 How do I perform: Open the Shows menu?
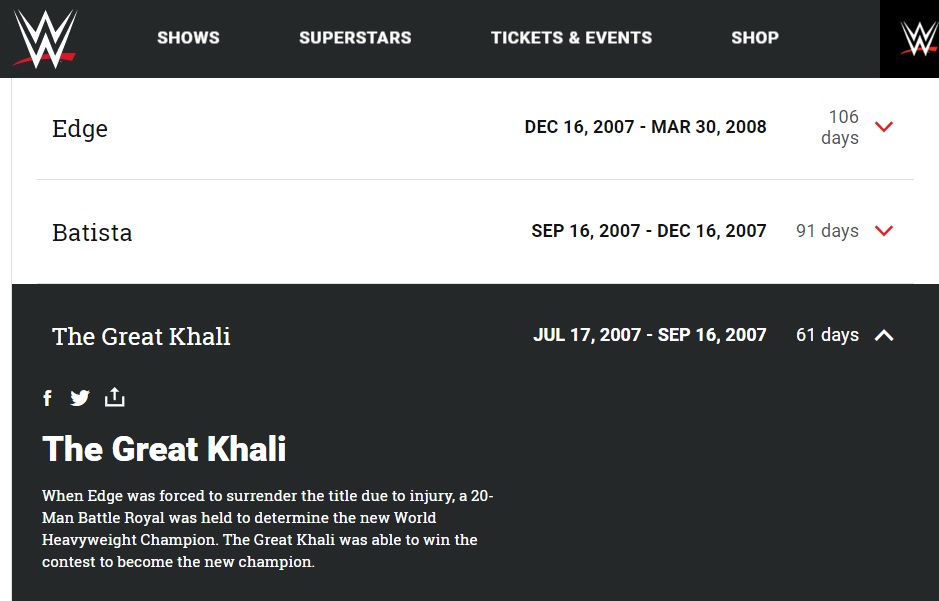(x=188, y=38)
